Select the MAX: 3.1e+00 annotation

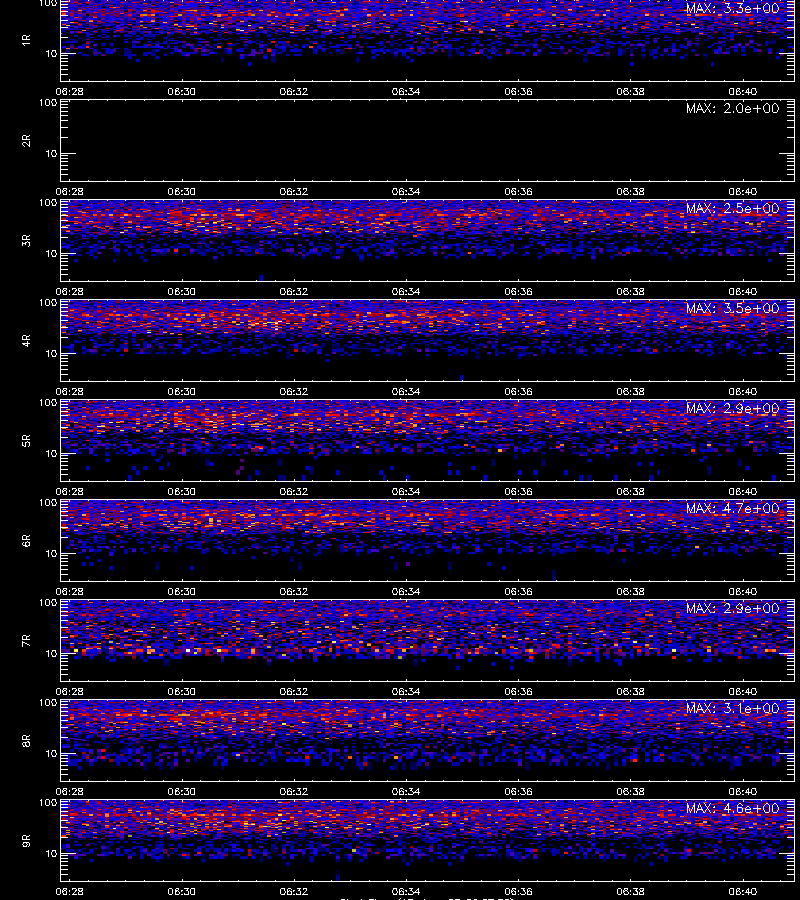tap(732, 708)
